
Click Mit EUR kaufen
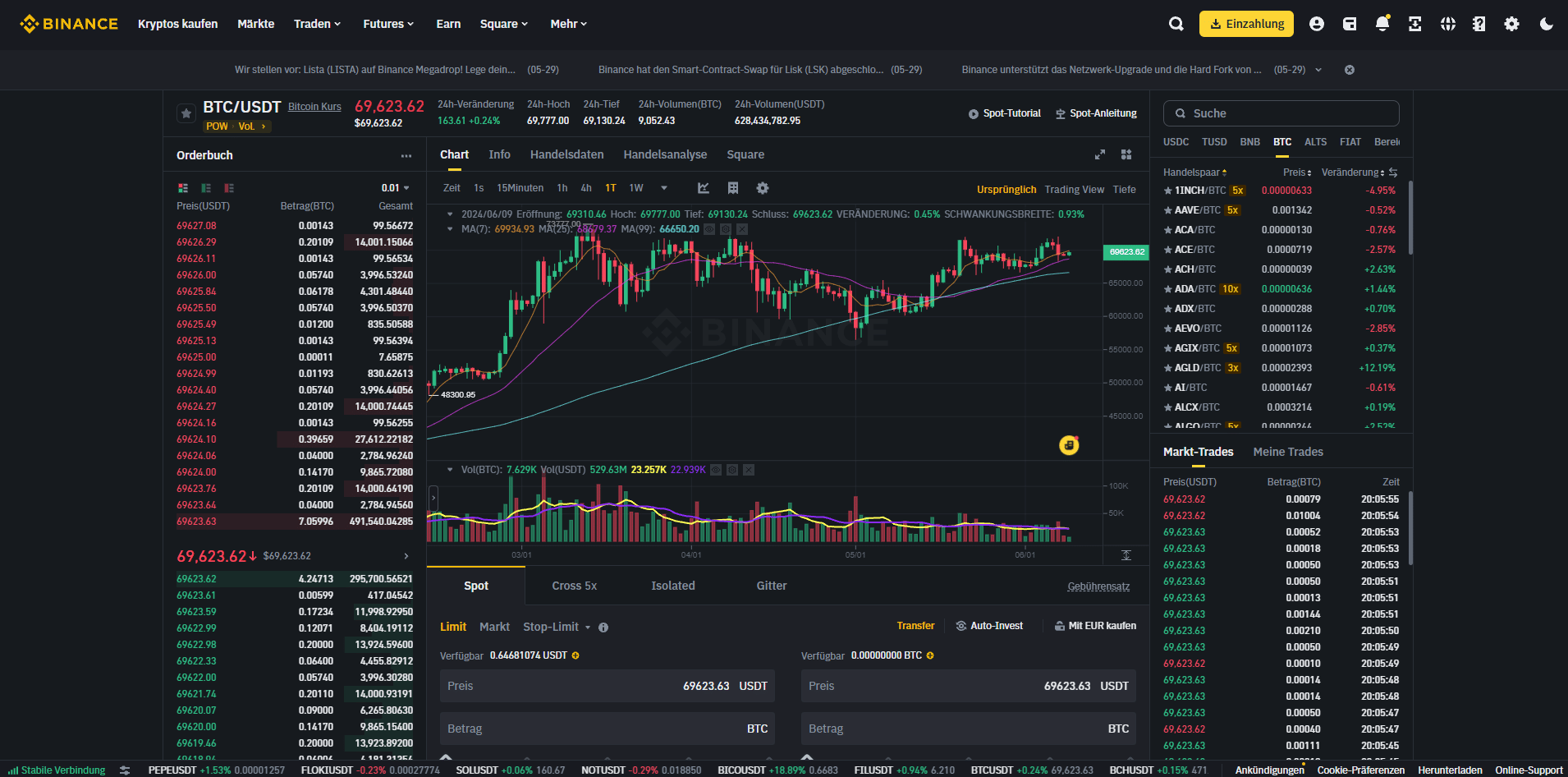tap(1095, 626)
